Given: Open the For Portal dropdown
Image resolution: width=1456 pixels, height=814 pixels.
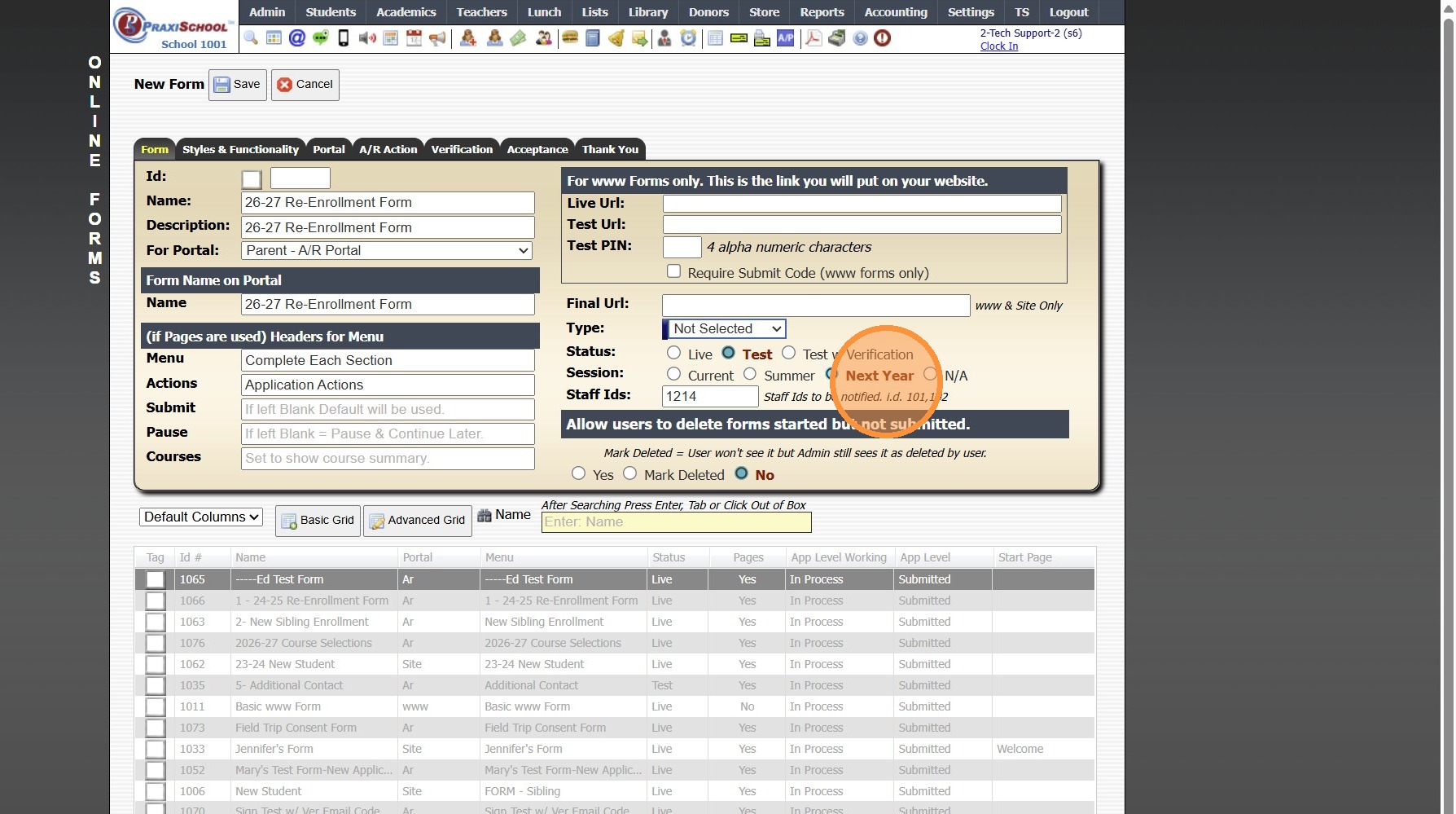Looking at the screenshot, I should pyautogui.click(x=388, y=251).
